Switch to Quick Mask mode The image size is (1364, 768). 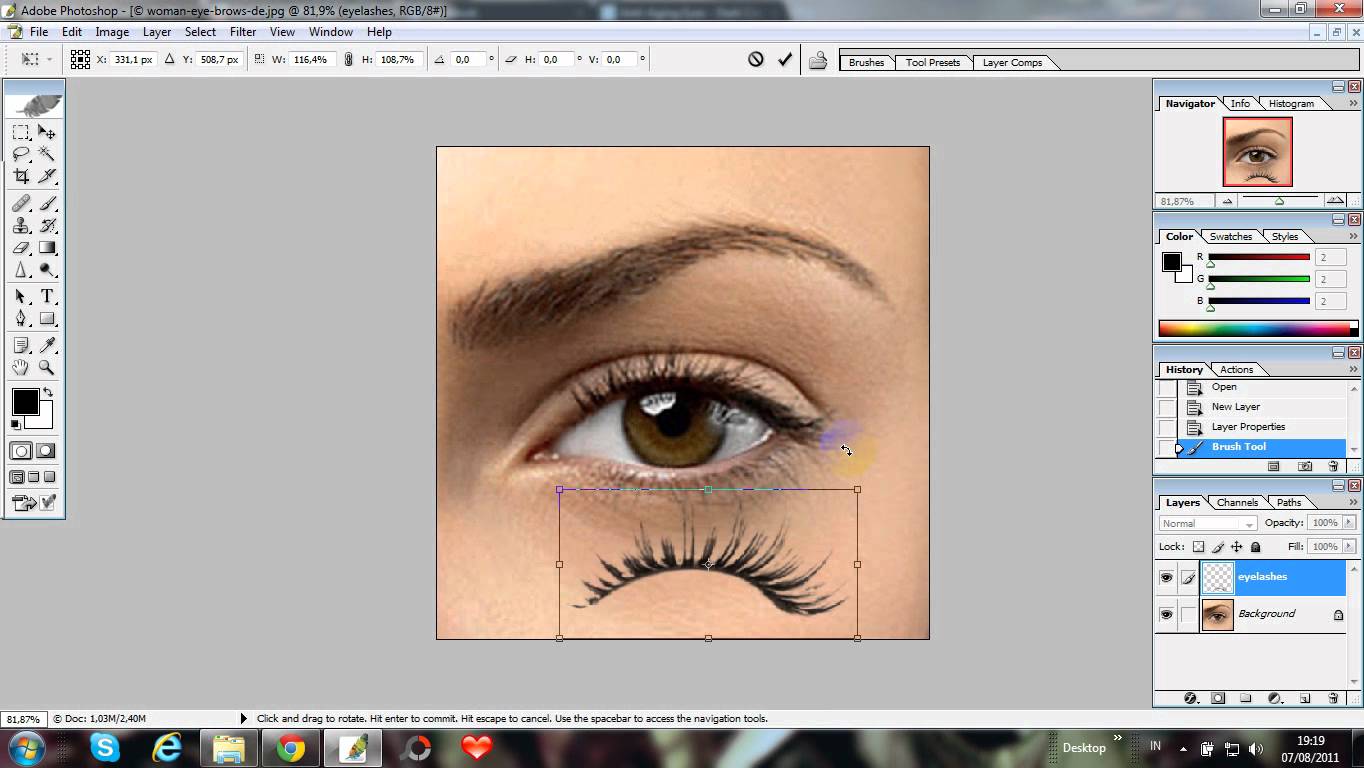click(x=46, y=451)
